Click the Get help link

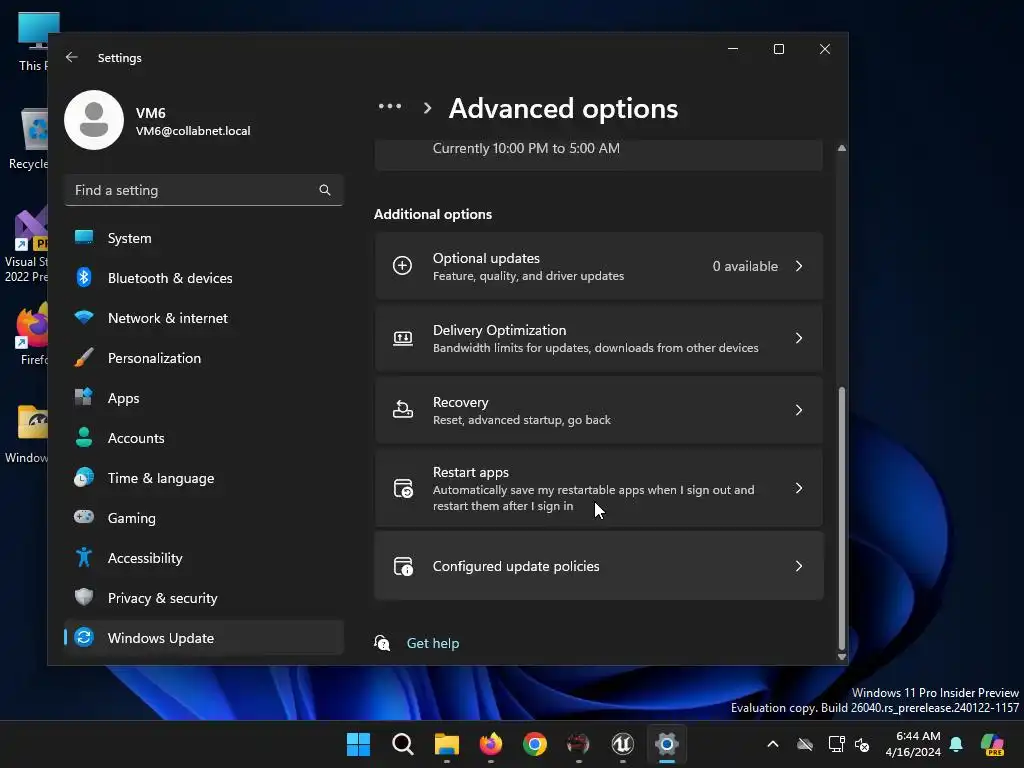(432, 643)
